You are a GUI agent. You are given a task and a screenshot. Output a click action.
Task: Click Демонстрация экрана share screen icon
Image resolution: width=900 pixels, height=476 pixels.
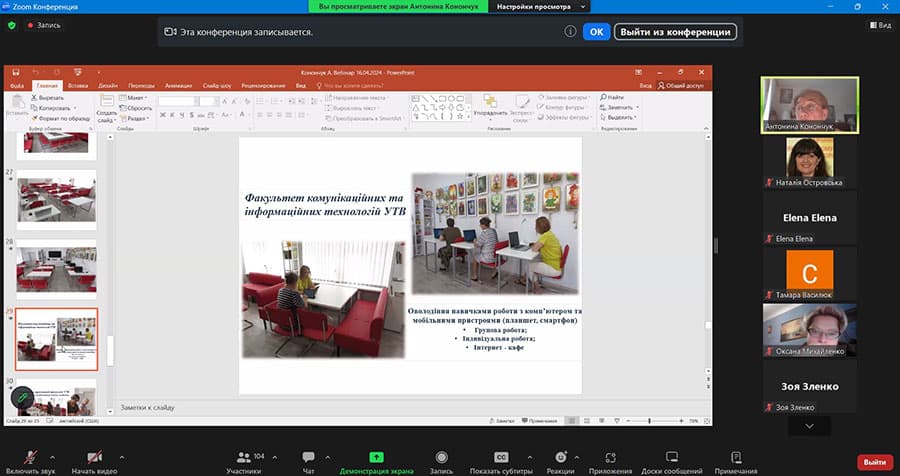(376, 457)
